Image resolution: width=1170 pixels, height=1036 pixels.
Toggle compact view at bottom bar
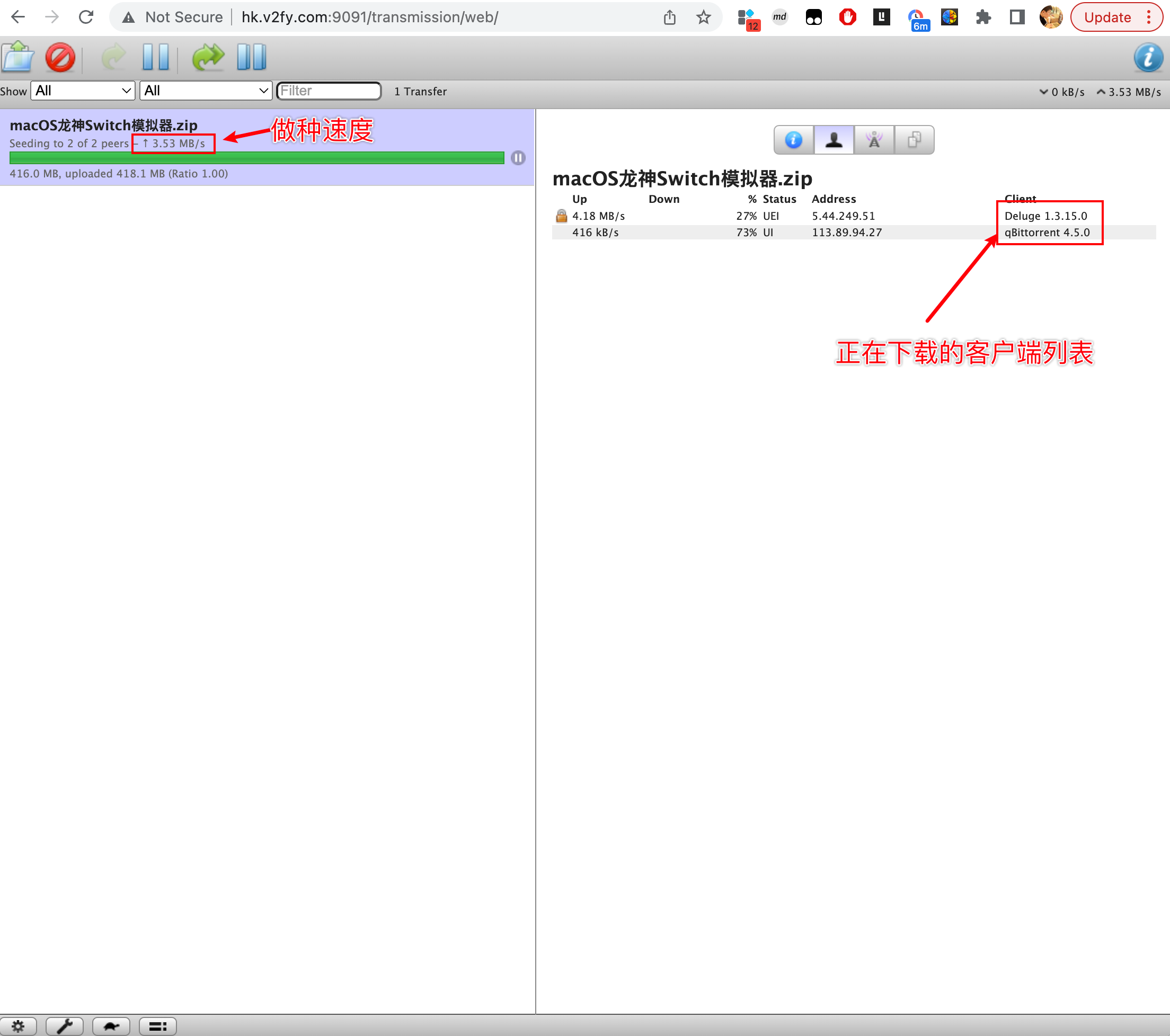(157, 1026)
